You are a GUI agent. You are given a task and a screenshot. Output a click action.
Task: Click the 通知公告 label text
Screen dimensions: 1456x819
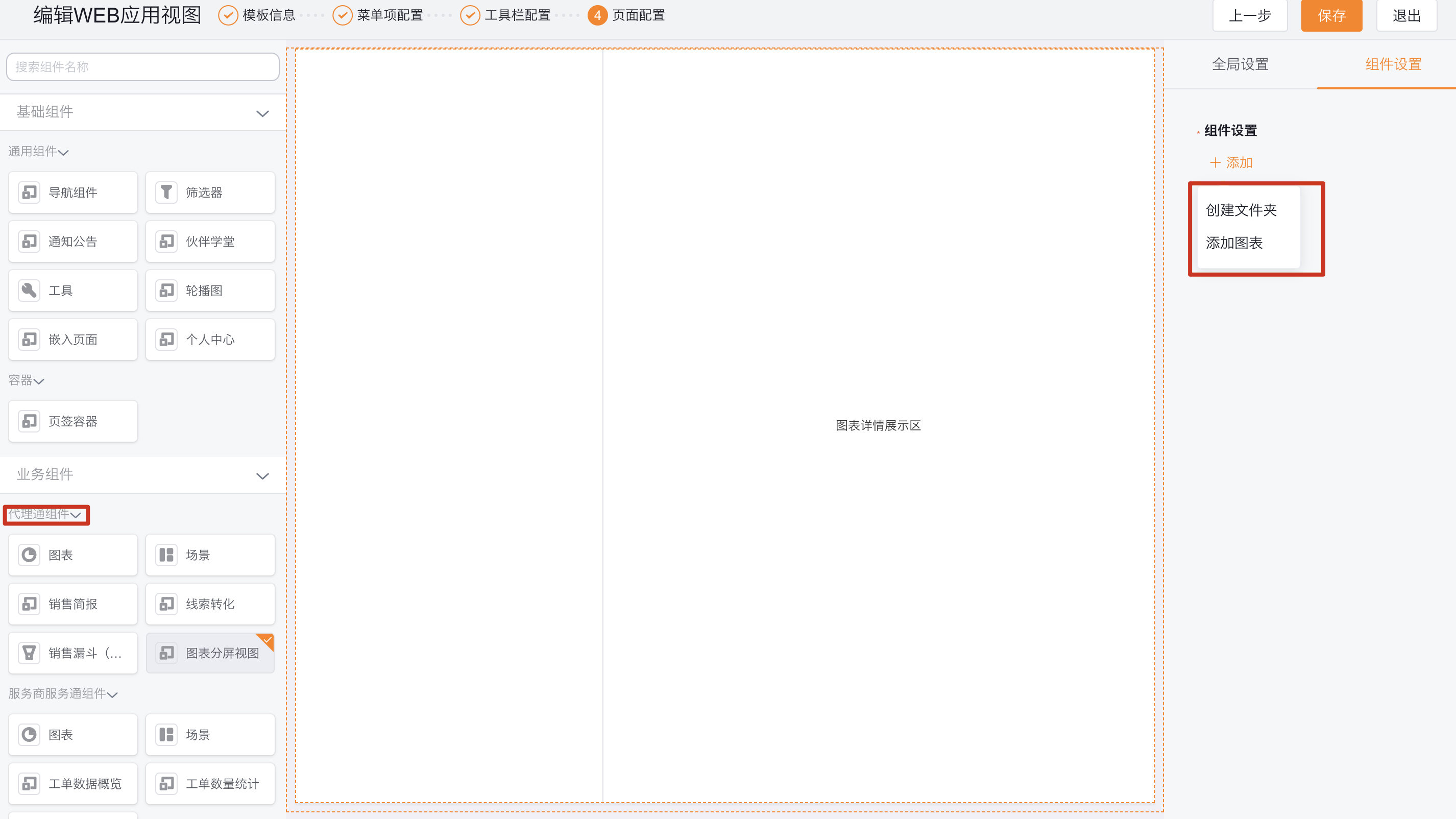[73, 242]
